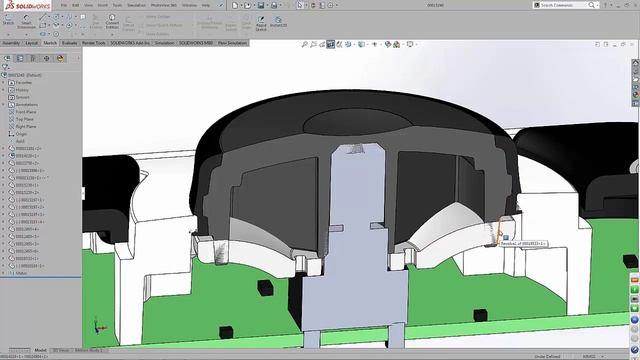Click the Hide/Show Items eye icon in toolbar
This screenshot has height=360, width=640.
tap(375, 44)
